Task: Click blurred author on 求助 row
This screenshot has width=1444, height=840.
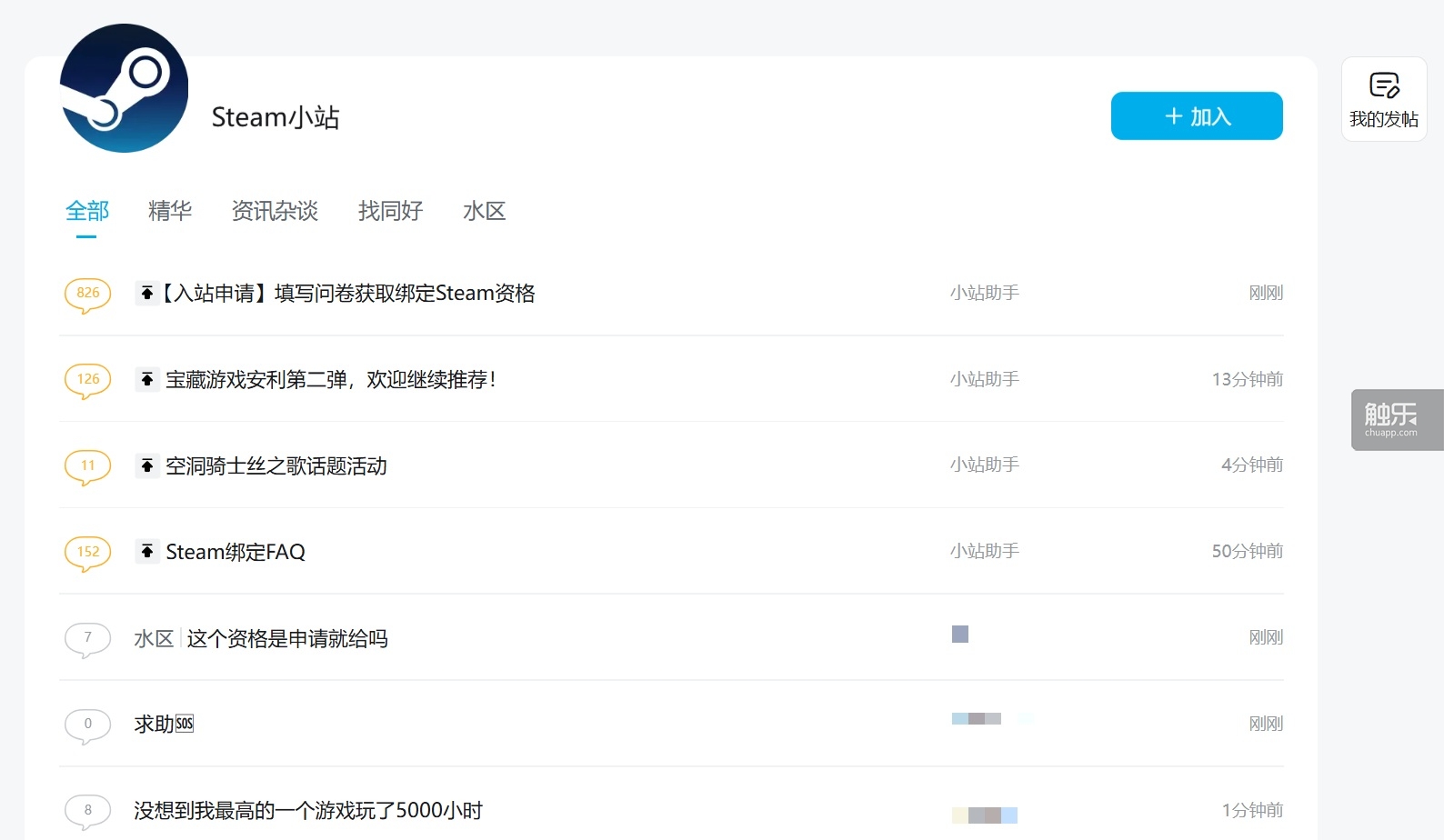Action: point(977,718)
